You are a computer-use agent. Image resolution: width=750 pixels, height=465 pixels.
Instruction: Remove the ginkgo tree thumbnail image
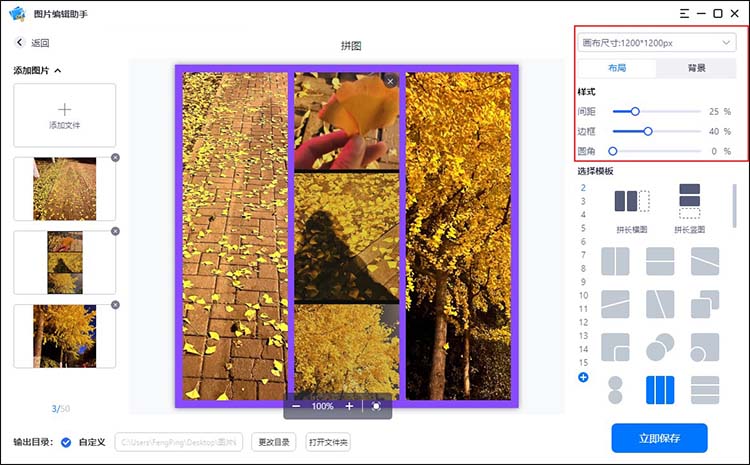[115, 305]
